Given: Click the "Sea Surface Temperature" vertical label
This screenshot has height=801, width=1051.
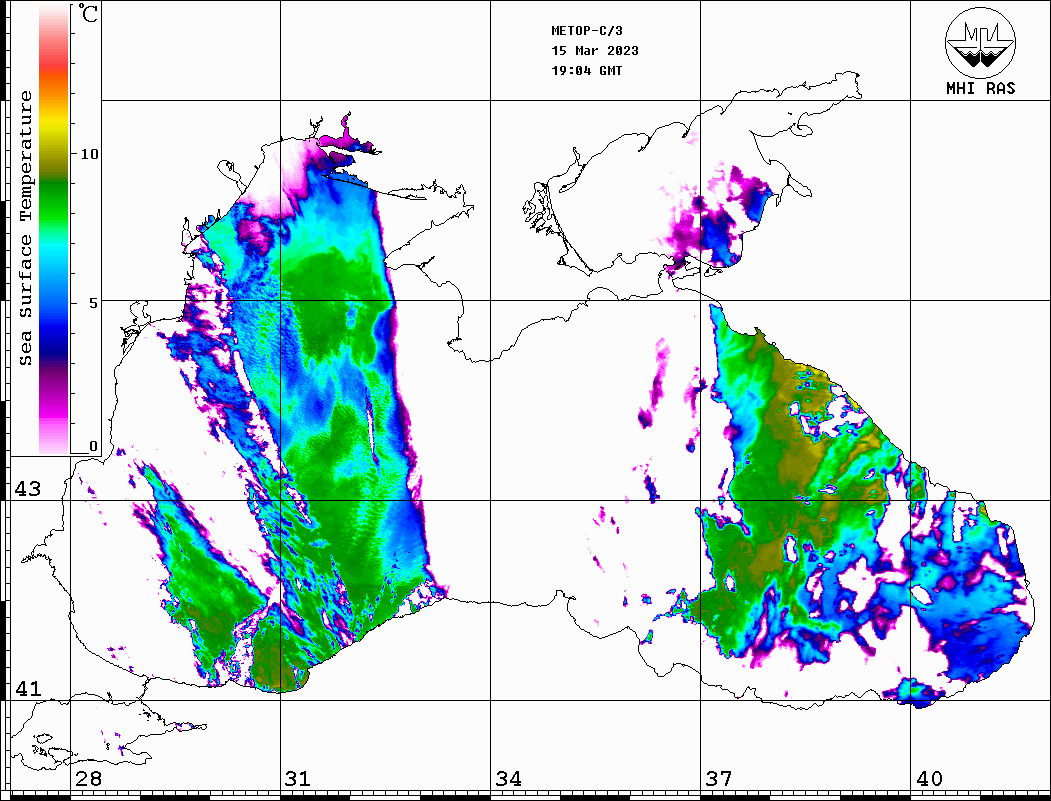Looking at the screenshot, I should click(25, 228).
